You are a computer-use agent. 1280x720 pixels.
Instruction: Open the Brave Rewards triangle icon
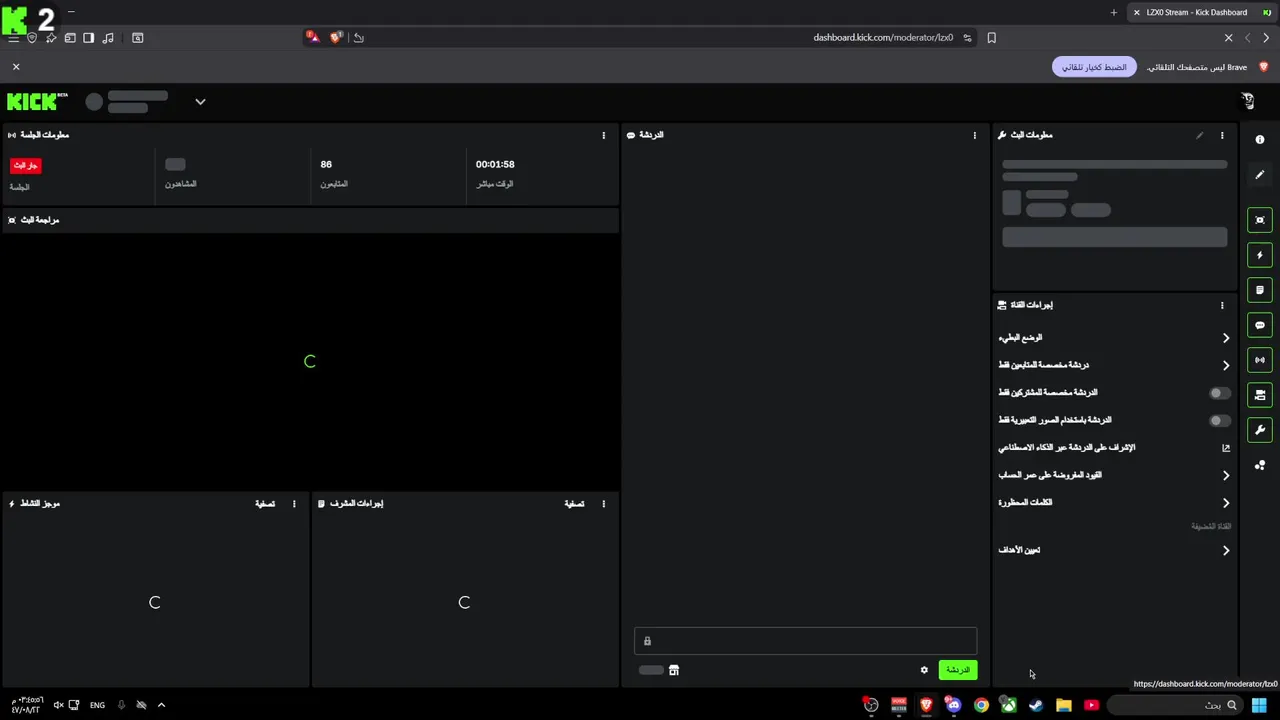click(312, 37)
